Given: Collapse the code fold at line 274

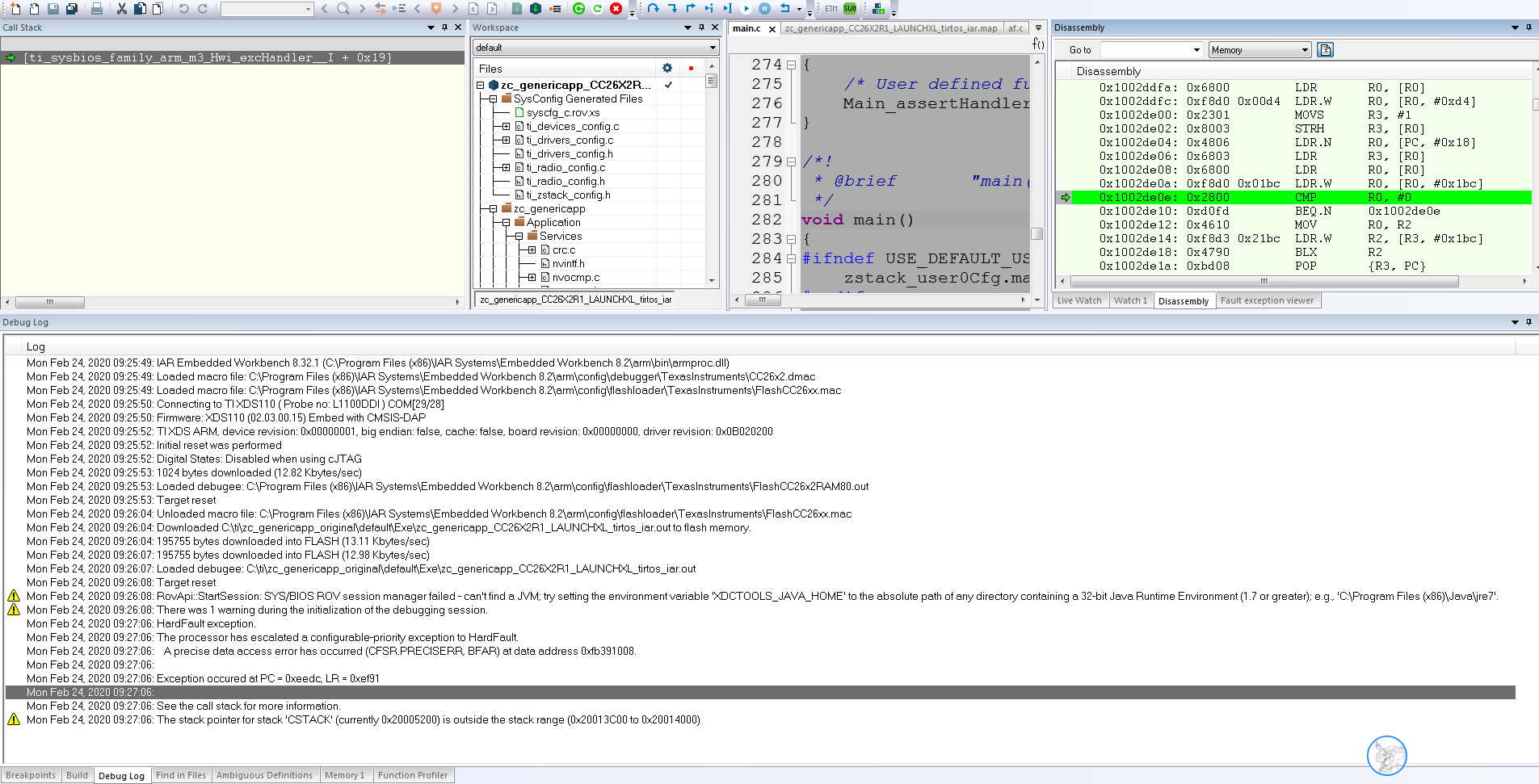Looking at the screenshot, I should (792, 65).
